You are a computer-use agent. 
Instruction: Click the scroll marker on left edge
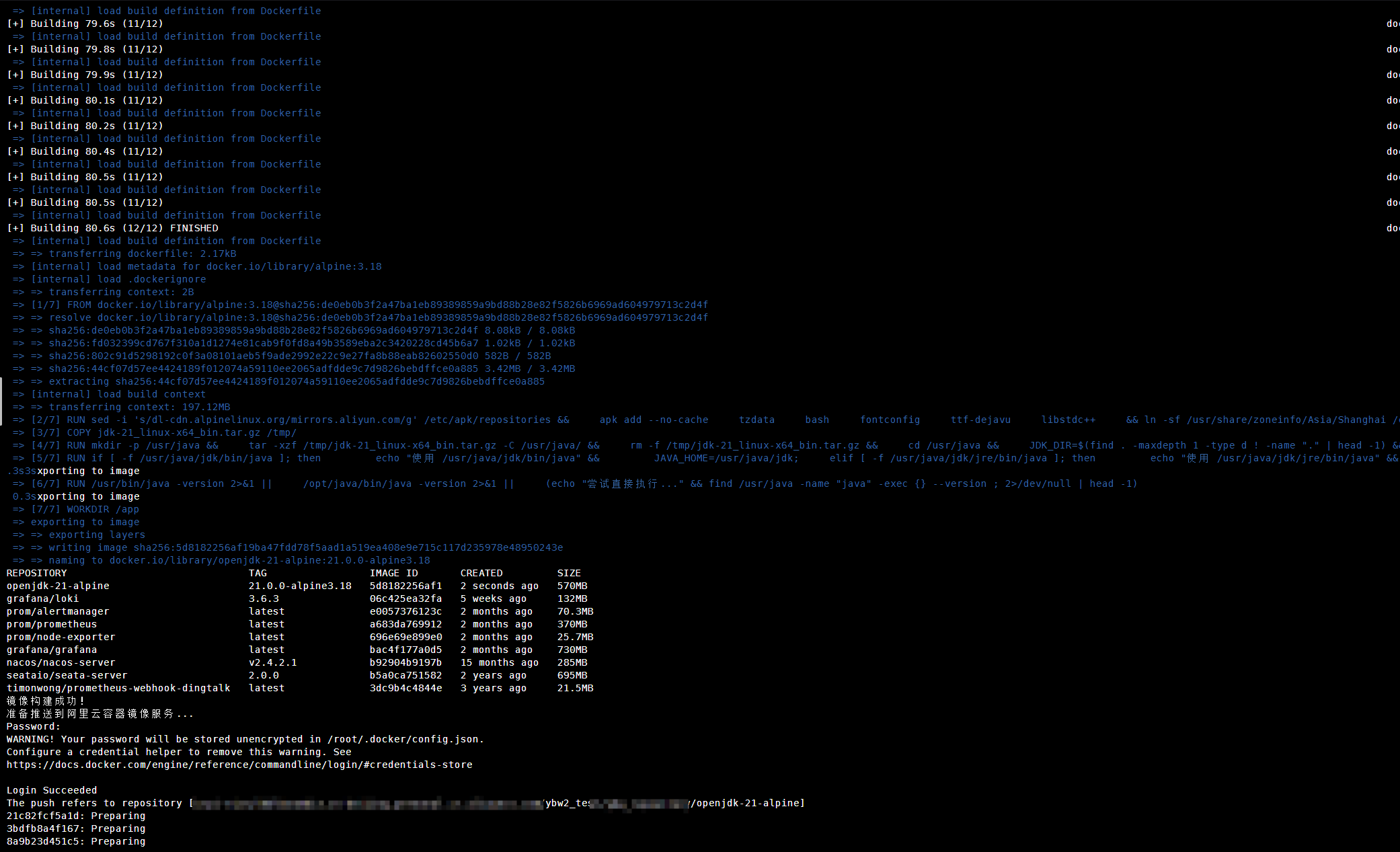click(x=1, y=401)
